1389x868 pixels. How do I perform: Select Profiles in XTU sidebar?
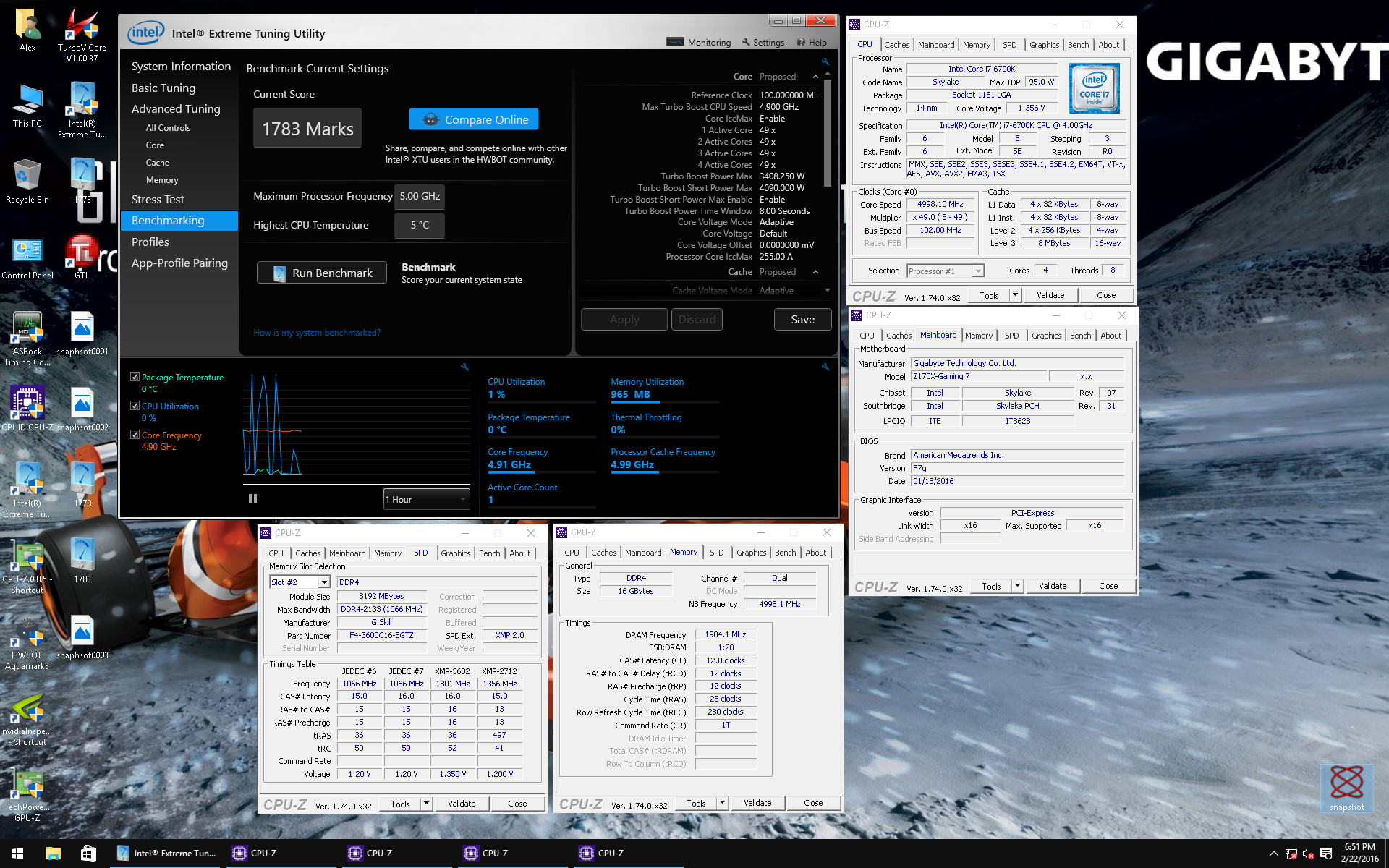(150, 242)
